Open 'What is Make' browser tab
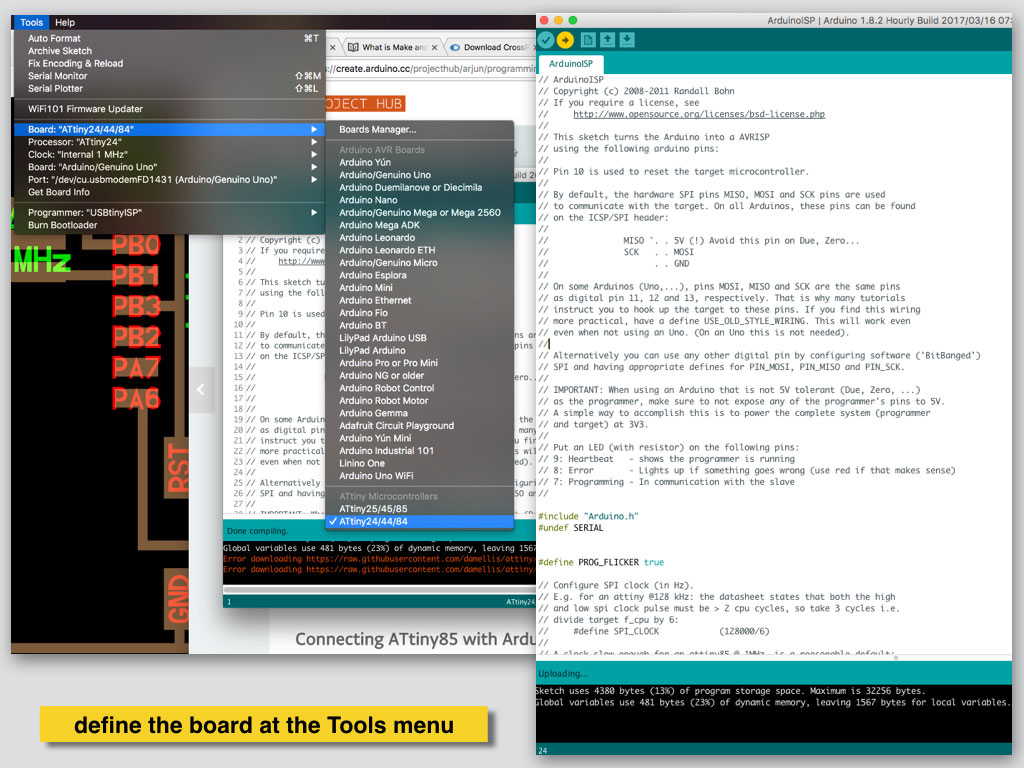This screenshot has width=1024, height=768. click(394, 48)
